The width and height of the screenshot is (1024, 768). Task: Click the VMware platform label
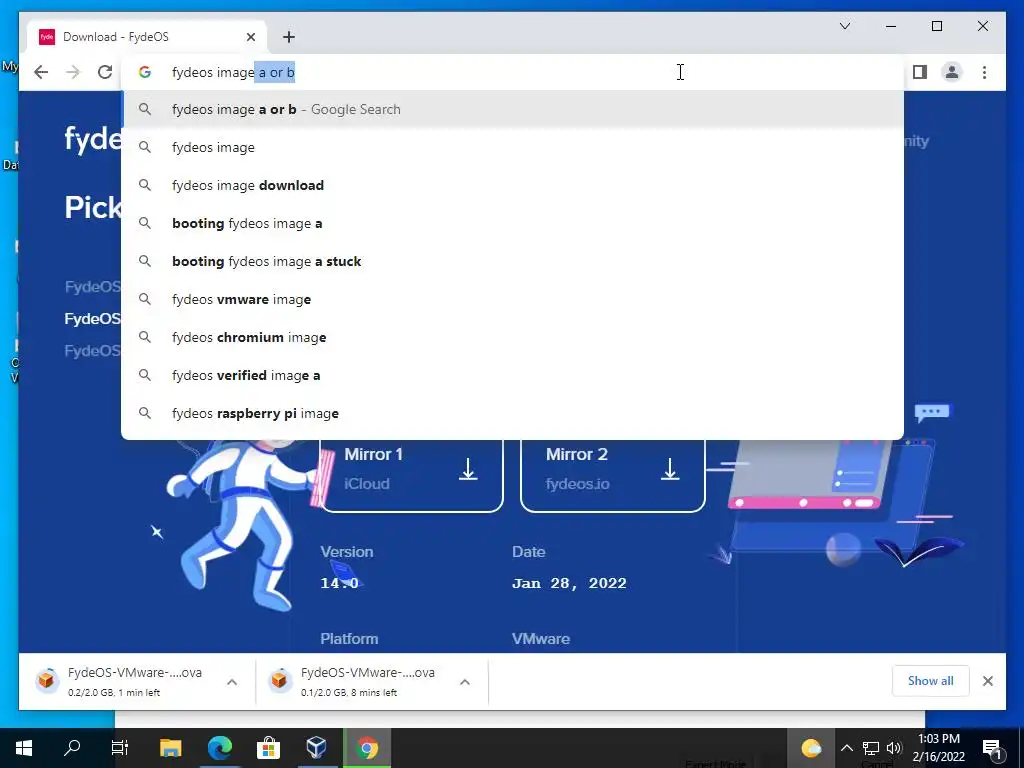point(541,639)
